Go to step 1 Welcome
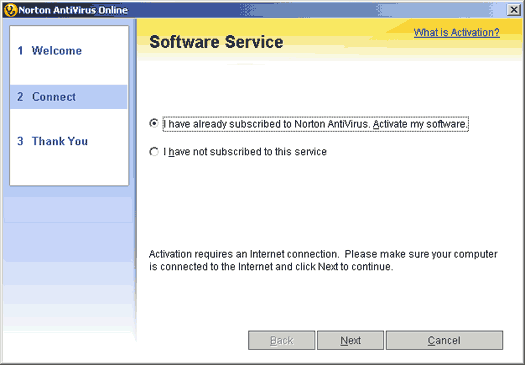The width and height of the screenshot is (525, 365). (x=50, y=51)
